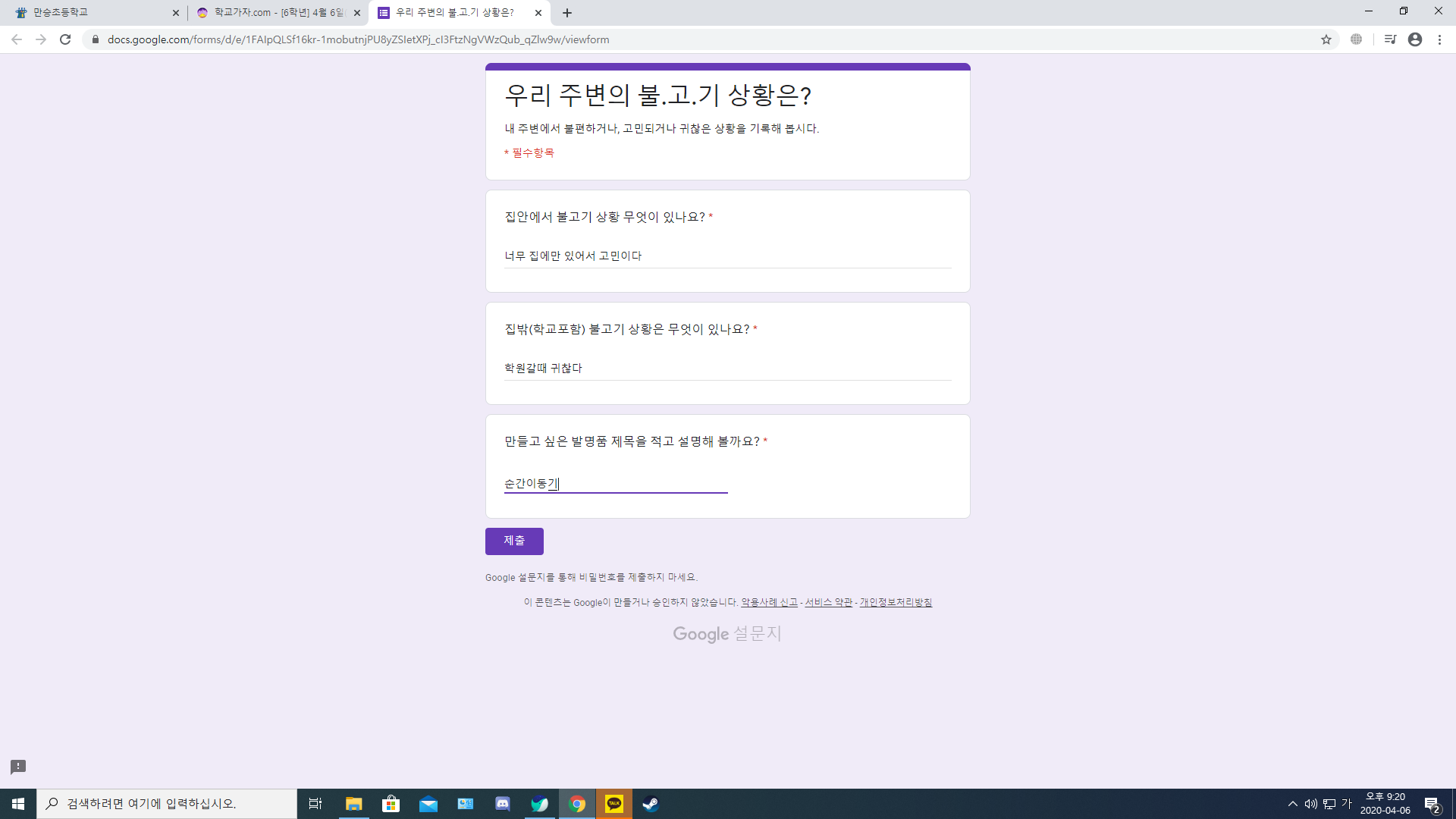This screenshot has height=819, width=1456.
Task: Minimize the Chrome window
Action: tap(1369, 11)
